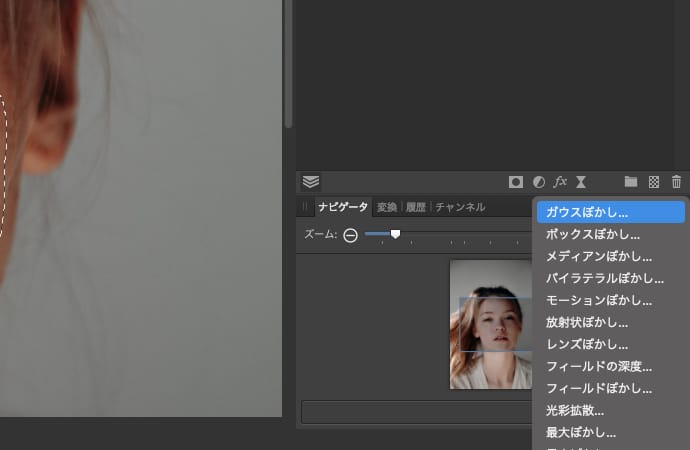Switch to the 変換 tab
This screenshot has height=450, width=690.
[387, 207]
